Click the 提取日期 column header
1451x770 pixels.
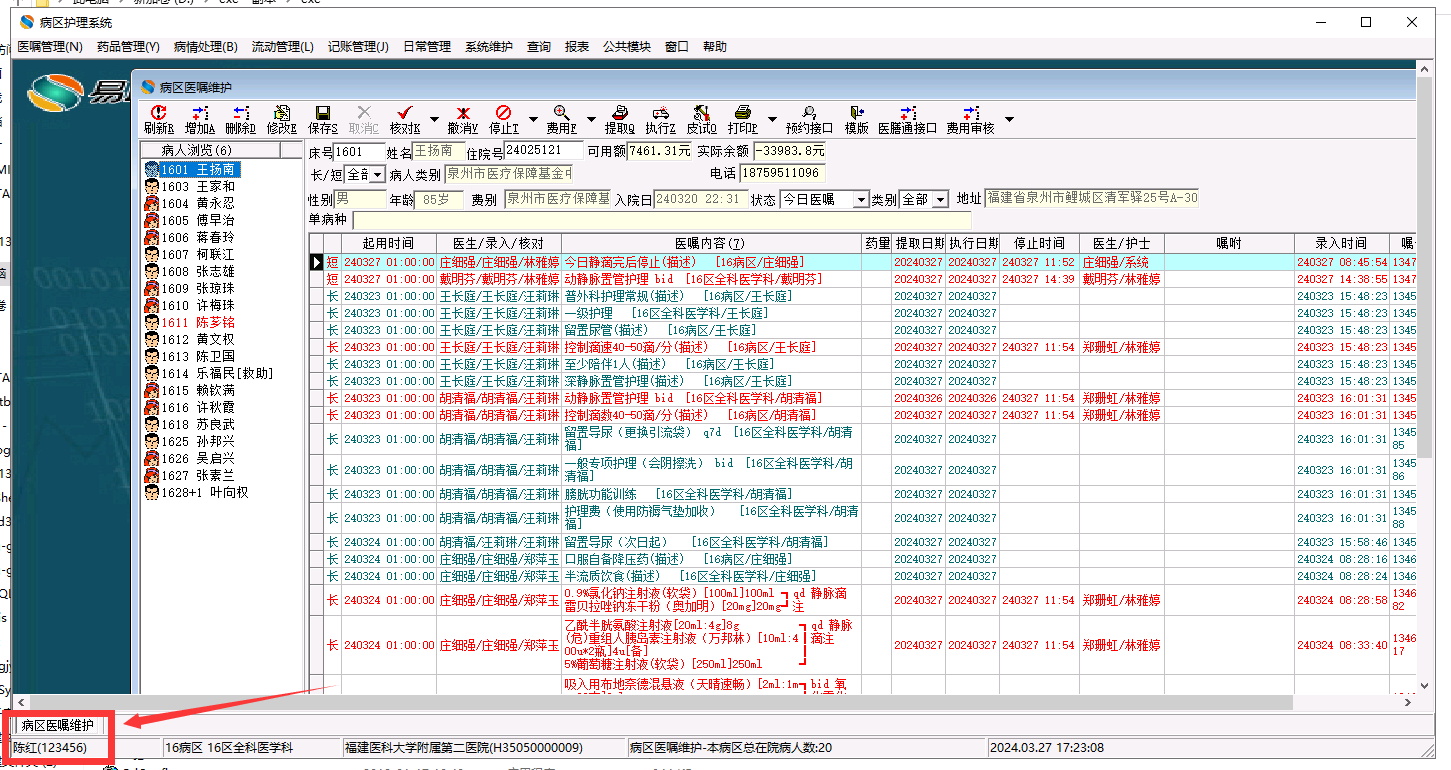tap(918, 243)
